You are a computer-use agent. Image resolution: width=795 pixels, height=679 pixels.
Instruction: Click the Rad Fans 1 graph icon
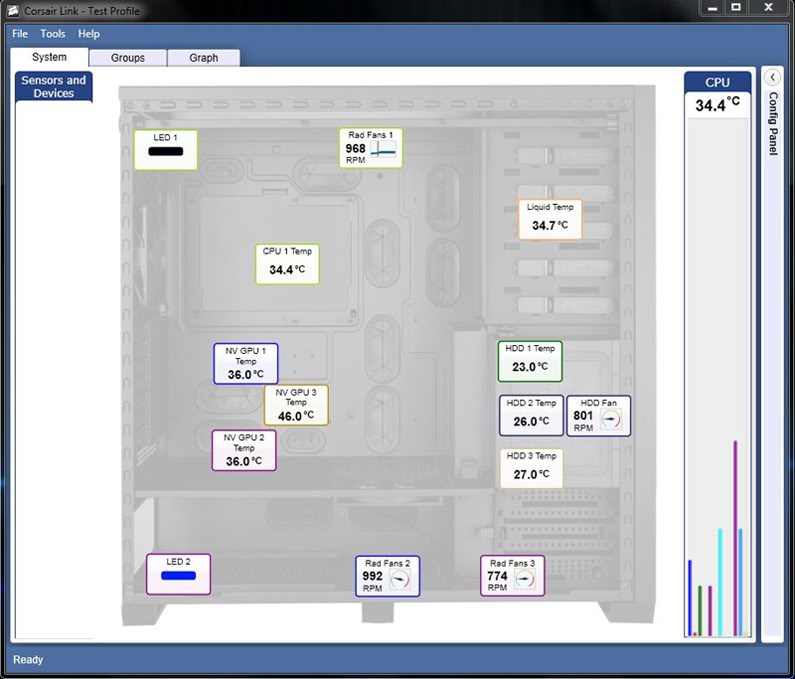point(383,149)
